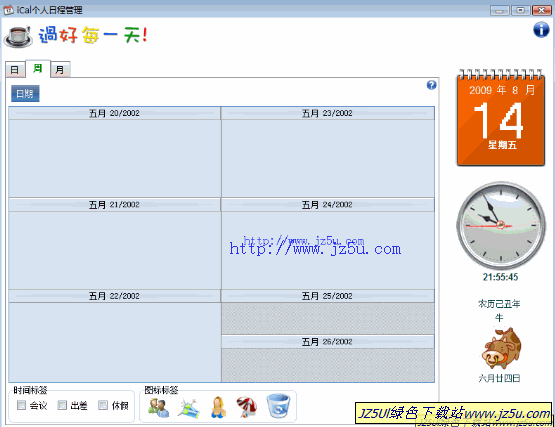Click the coffee cup logo icon
The width and height of the screenshot is (555, 427).
click(18, 36)
